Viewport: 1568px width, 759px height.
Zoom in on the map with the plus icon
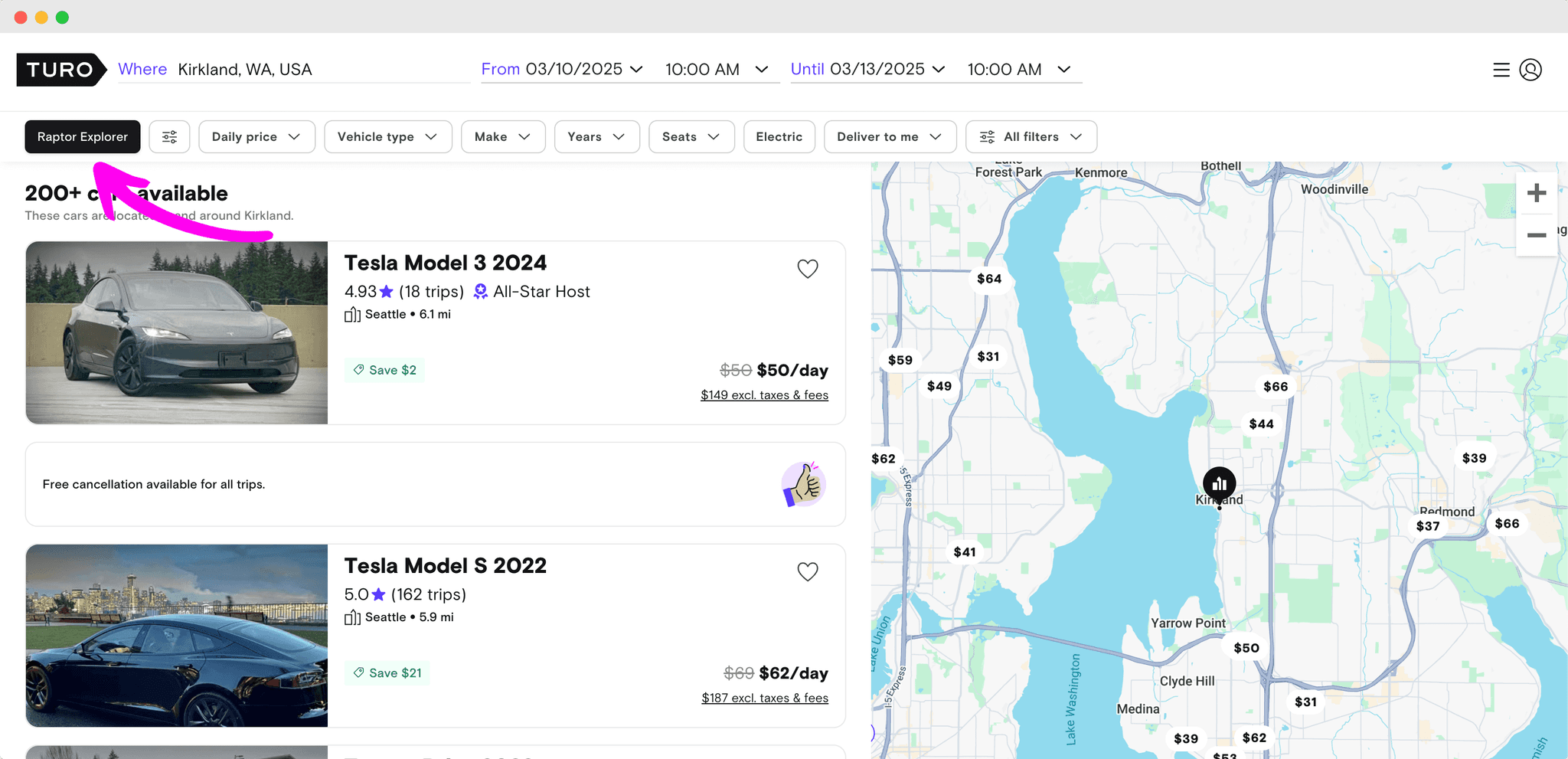coord(1537,192)
